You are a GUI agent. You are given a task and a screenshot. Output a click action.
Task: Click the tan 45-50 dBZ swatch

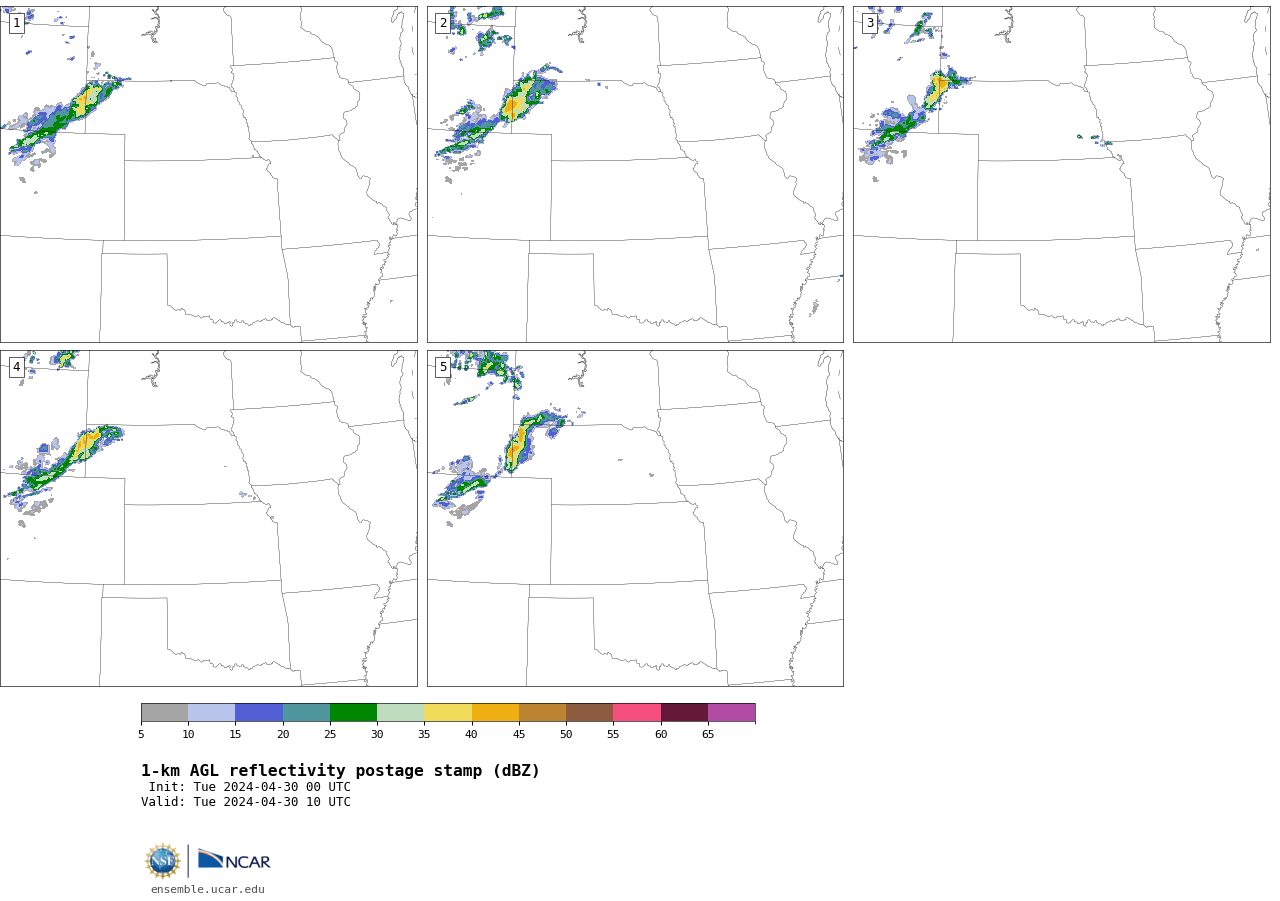tap(542, 713)
